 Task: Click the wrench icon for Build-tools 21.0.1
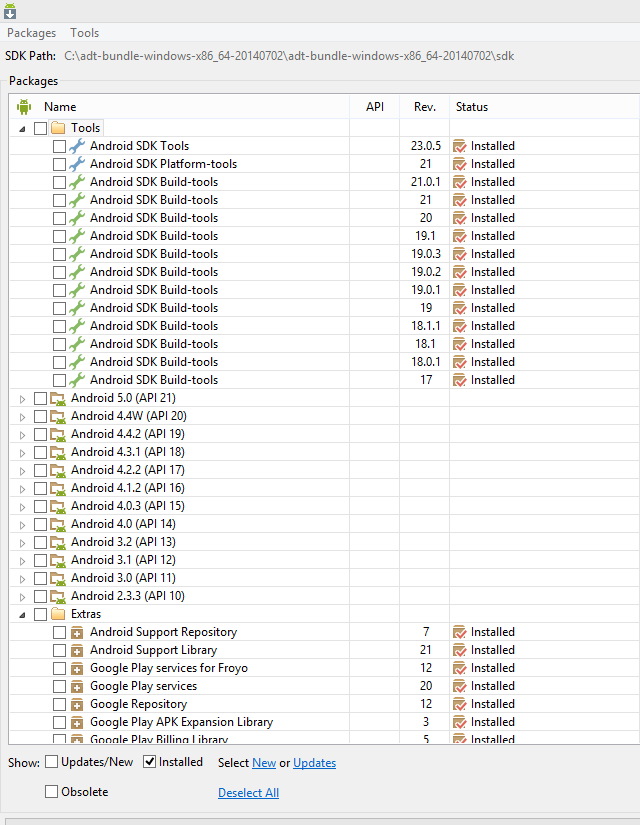click(77, 182)
